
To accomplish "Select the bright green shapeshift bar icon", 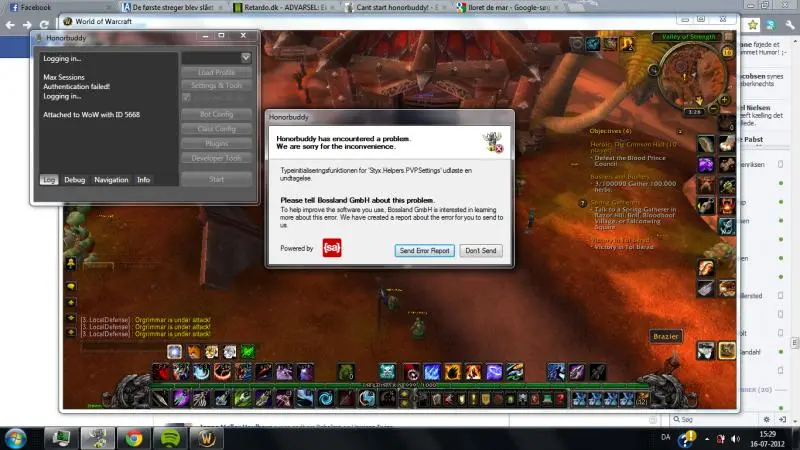I will coord(248,352).
